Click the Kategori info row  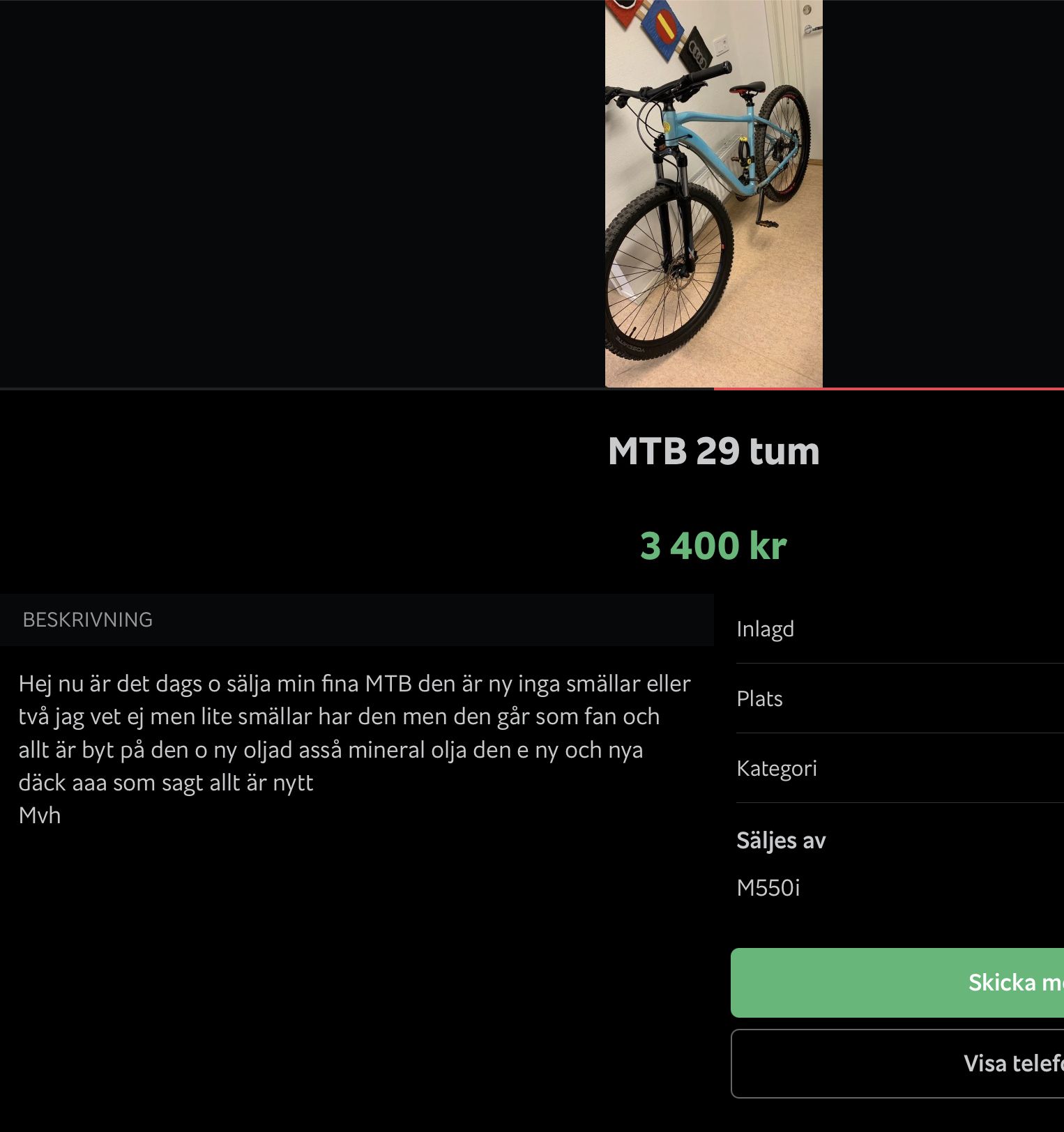900,768
